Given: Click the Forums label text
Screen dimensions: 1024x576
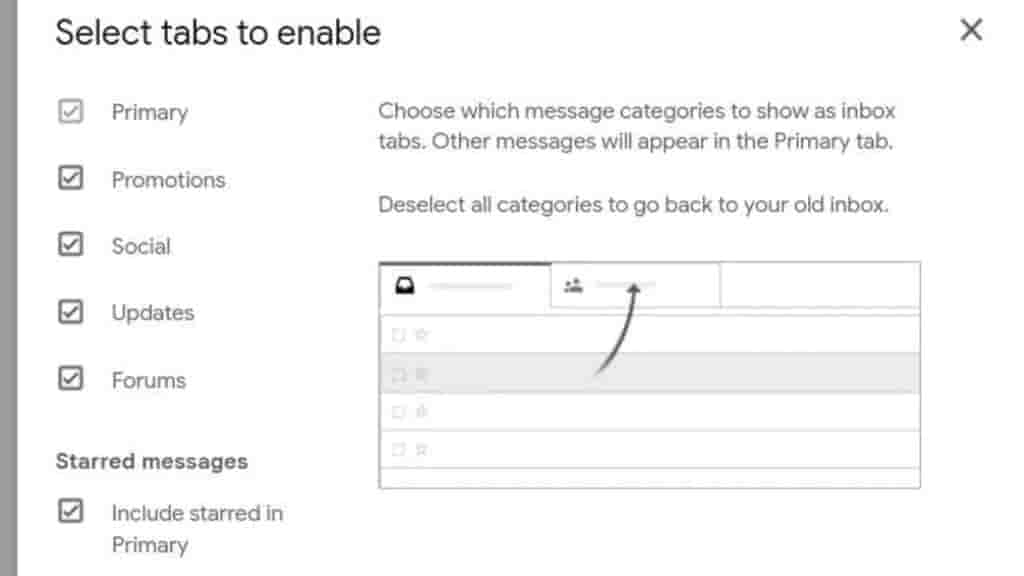Looking at the screenshot, I should [x=149, y=380].
